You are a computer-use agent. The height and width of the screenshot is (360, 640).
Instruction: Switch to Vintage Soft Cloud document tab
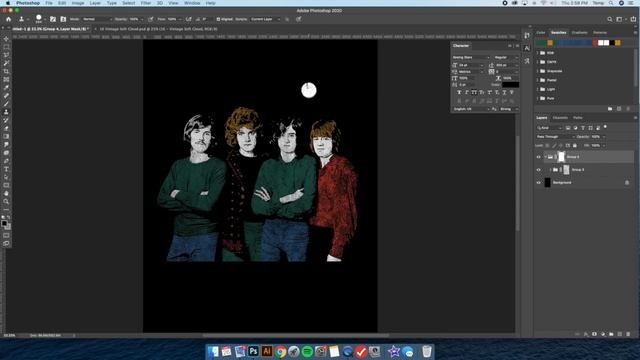158,29
